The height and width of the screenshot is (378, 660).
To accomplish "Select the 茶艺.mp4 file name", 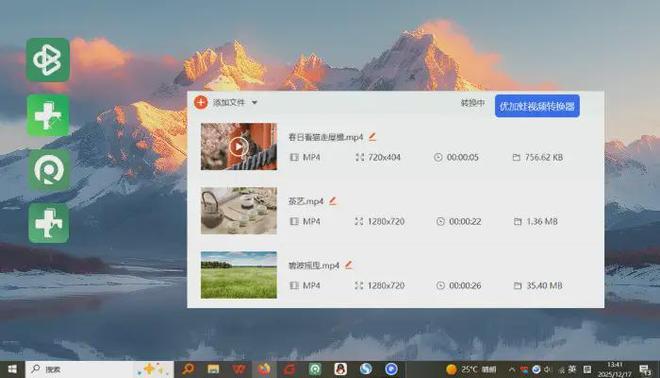I will (x=306, y=201).
